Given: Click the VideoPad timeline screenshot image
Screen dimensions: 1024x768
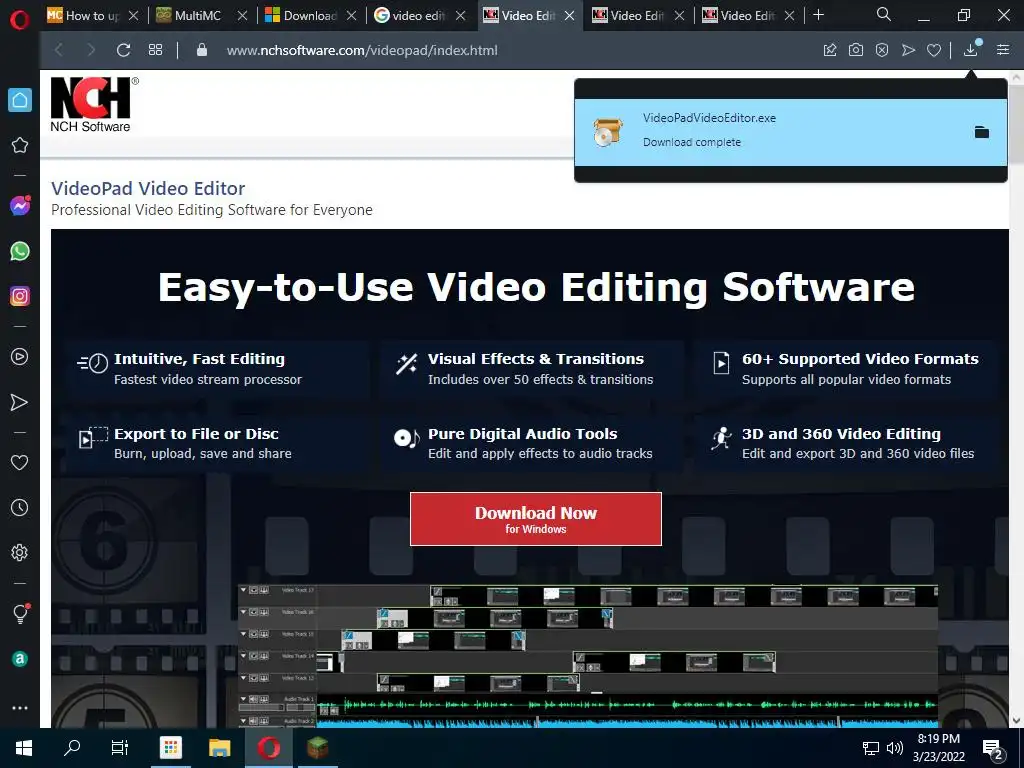Looking at the screenshot, I should pos(588,656).
